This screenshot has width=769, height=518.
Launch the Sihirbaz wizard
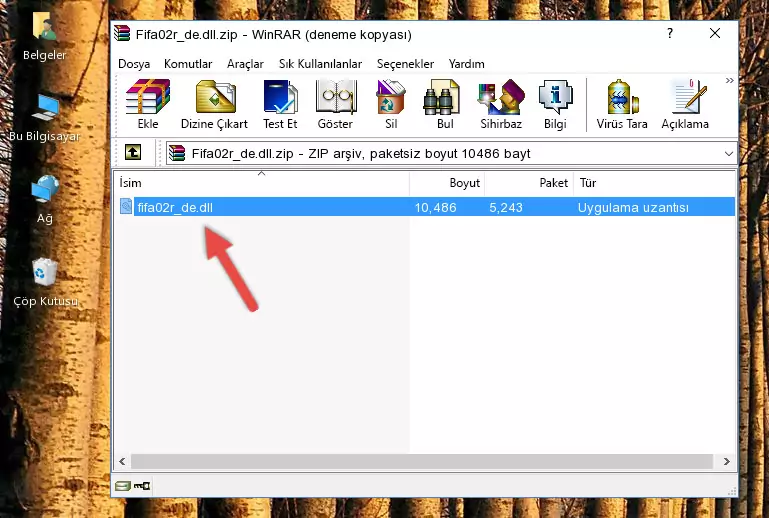[x=501, y=104]
